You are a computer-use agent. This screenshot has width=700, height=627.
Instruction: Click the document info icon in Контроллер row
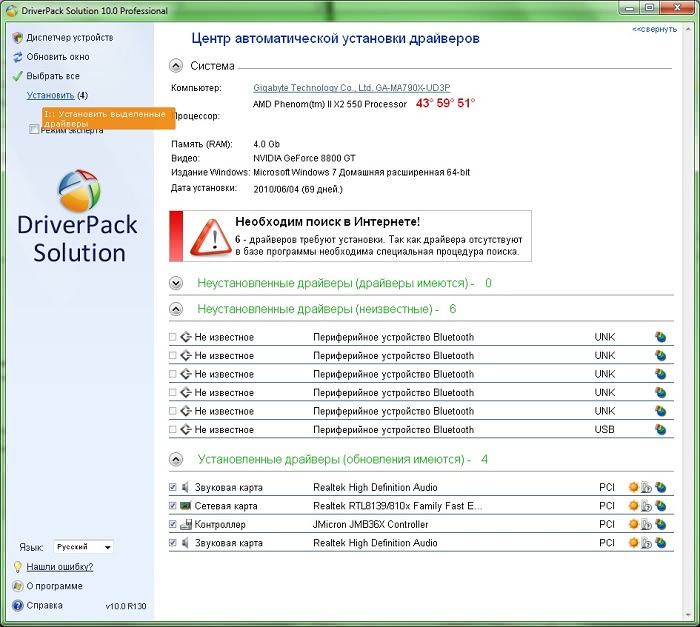tap(646, 524)
